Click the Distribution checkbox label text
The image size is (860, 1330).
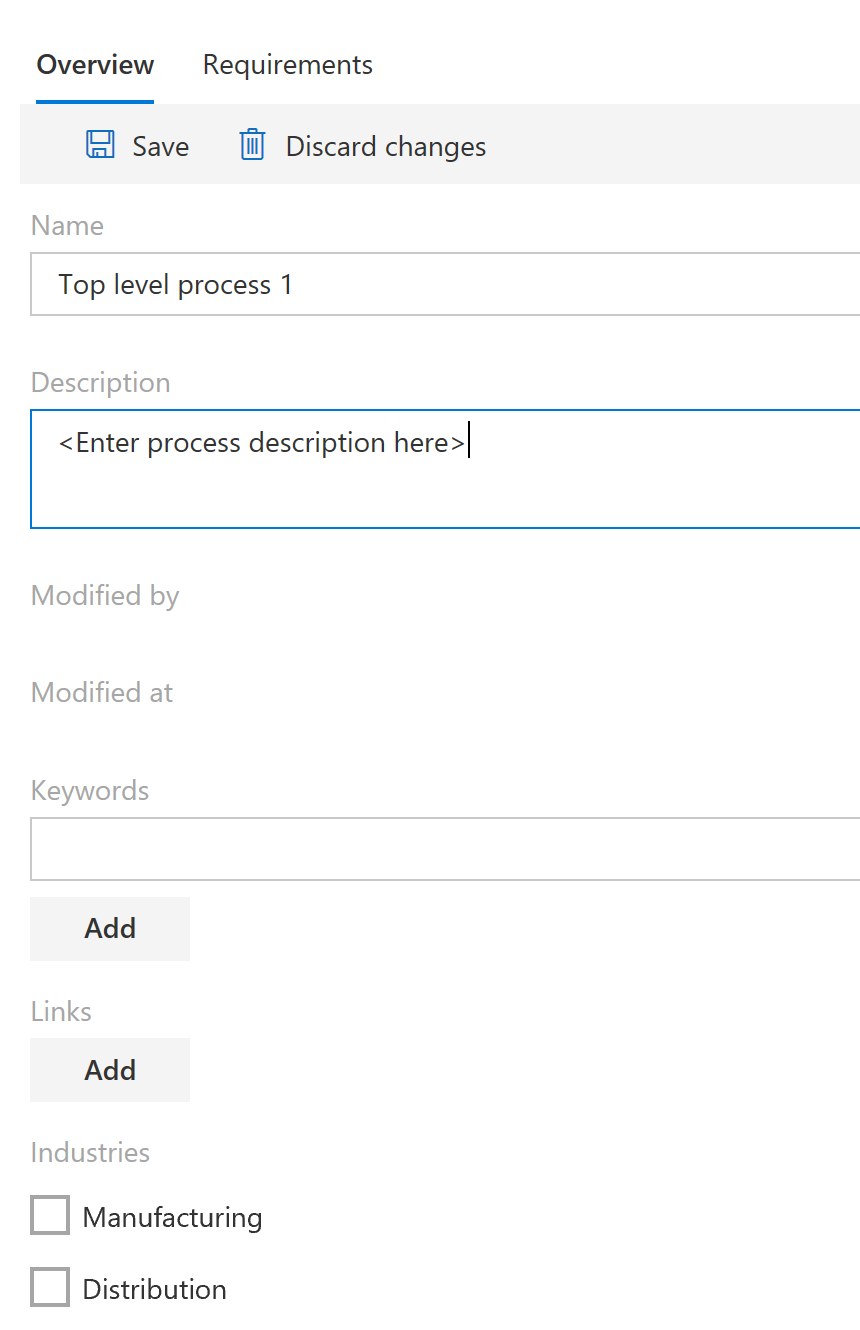pos(154,1289)
